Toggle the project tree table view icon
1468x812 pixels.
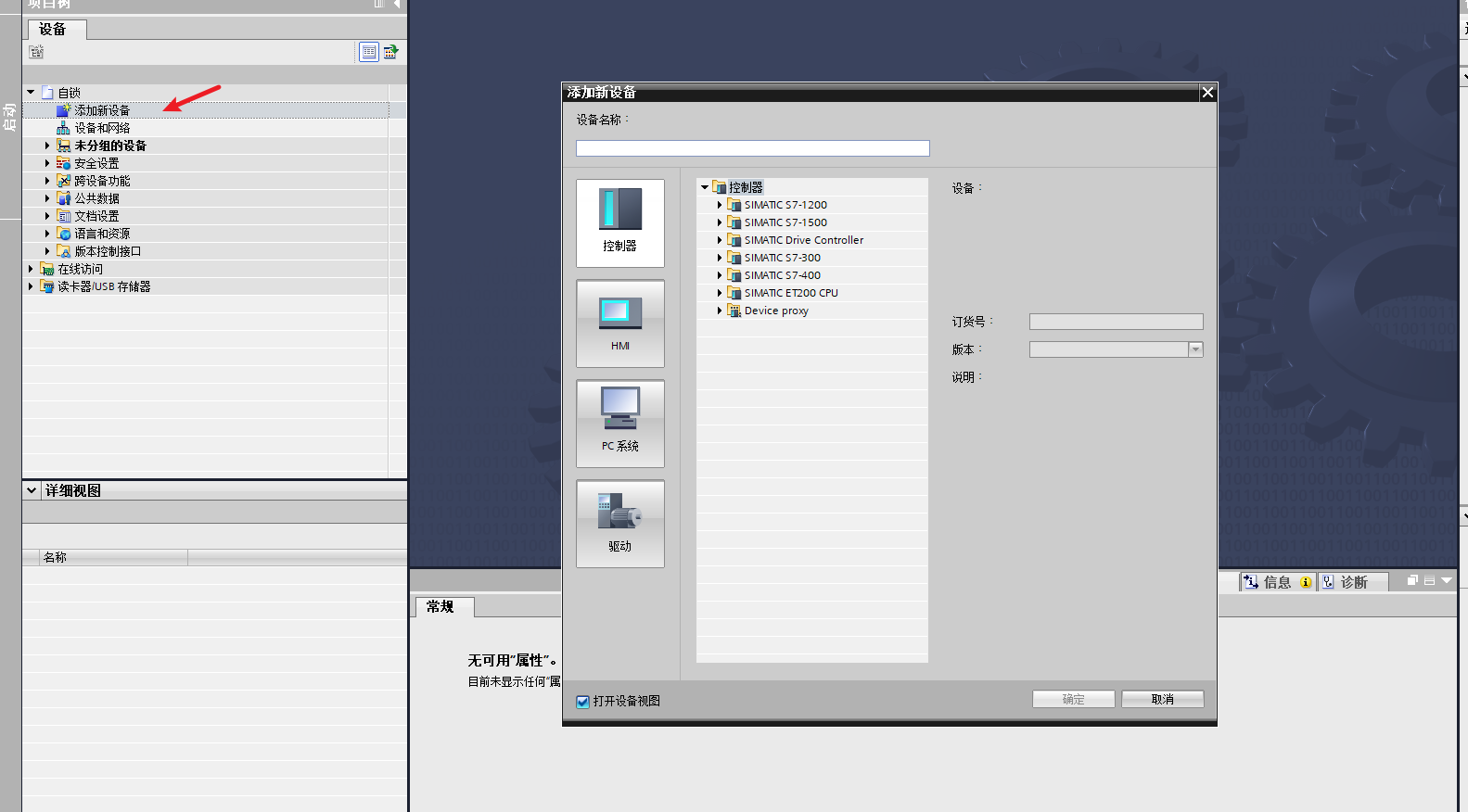point(369,52)
